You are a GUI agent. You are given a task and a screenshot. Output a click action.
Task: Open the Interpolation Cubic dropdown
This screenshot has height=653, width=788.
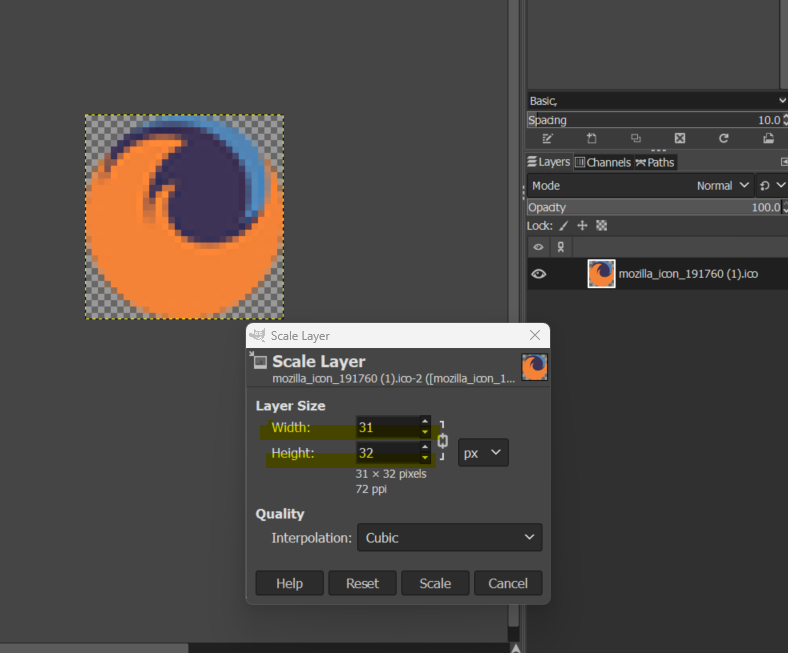[x=449, y=537]
